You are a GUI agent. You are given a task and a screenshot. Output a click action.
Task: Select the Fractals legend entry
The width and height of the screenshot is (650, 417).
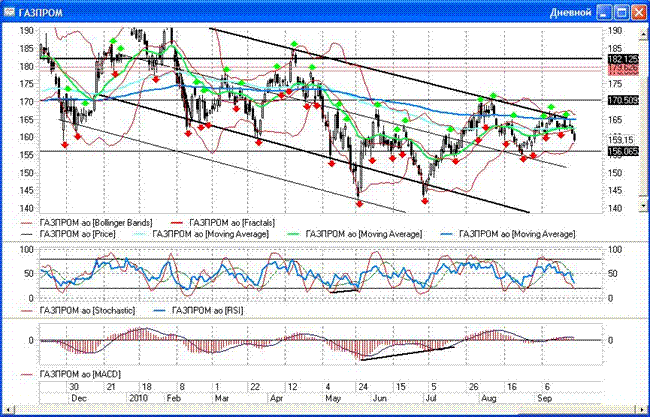click(x=222, y=223)
